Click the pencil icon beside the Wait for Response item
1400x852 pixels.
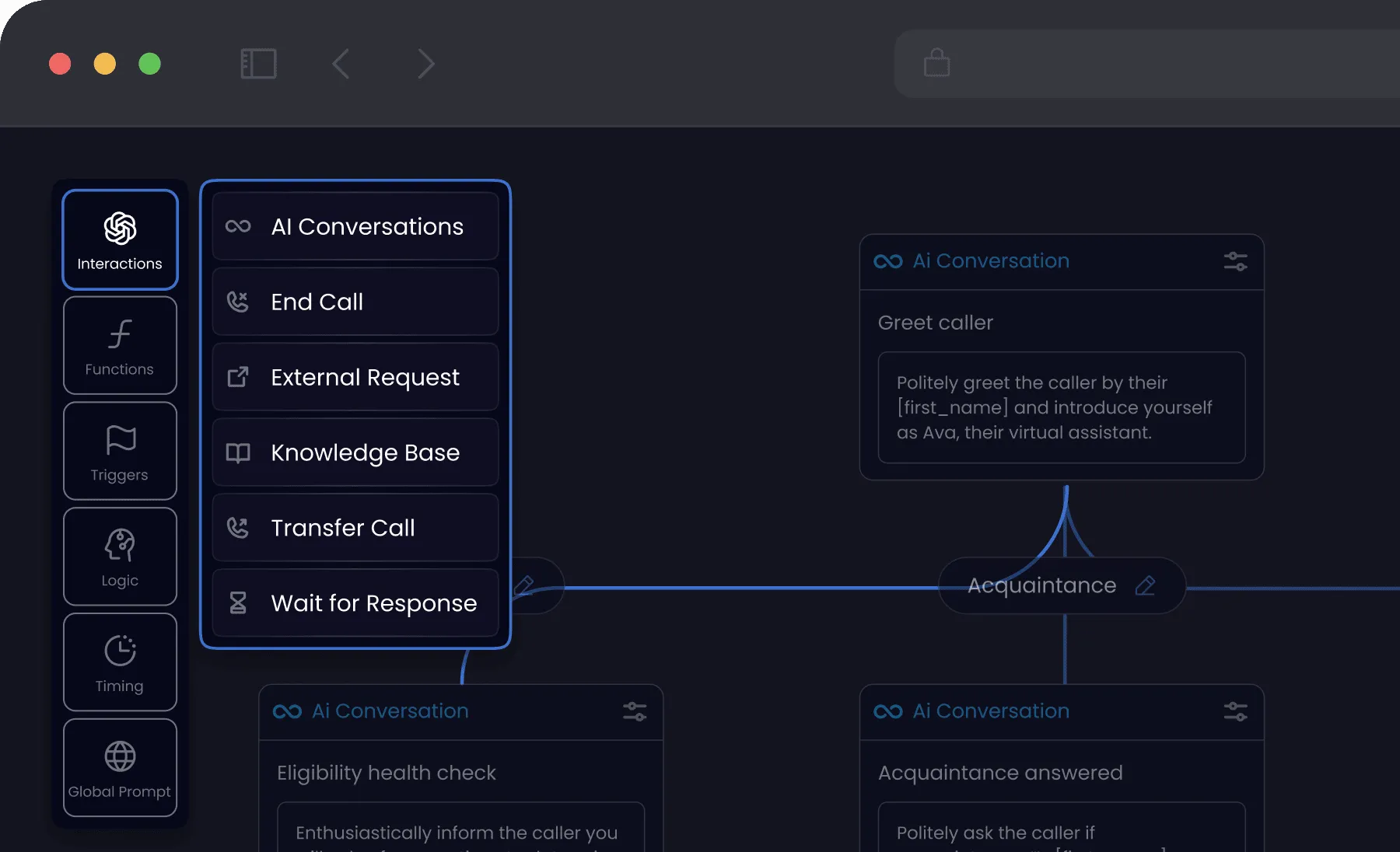click(524, 585)
